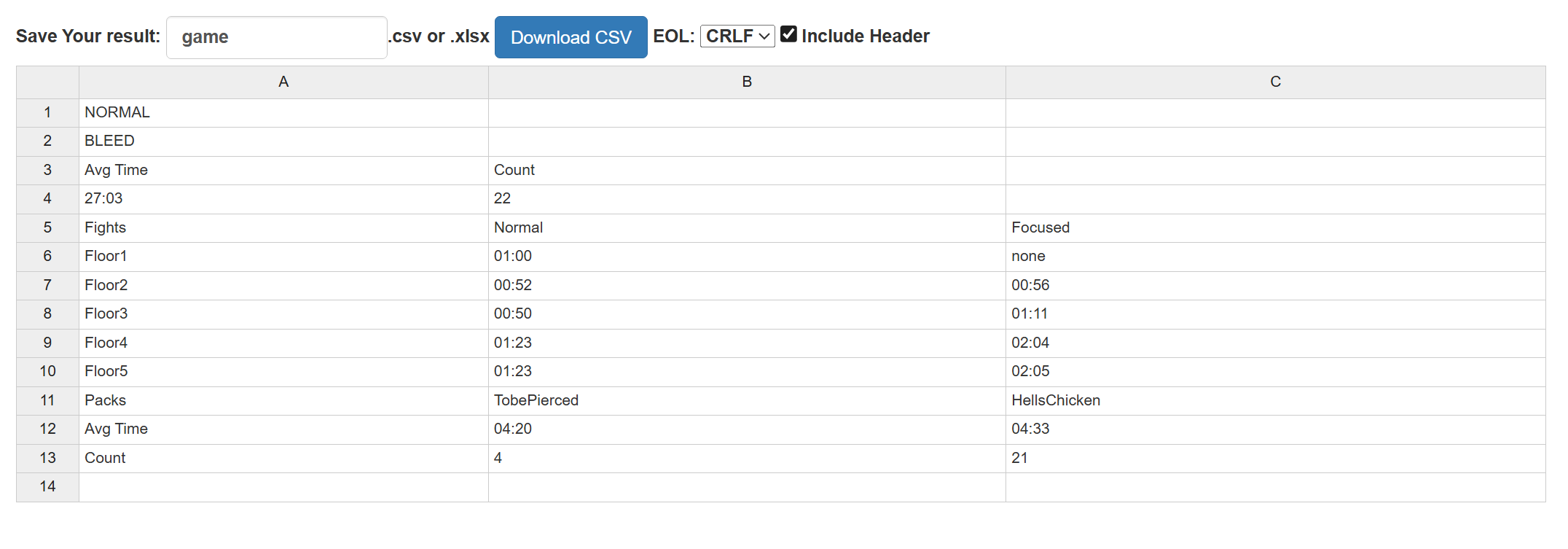Click the cell with value 22

click(747, 199)
